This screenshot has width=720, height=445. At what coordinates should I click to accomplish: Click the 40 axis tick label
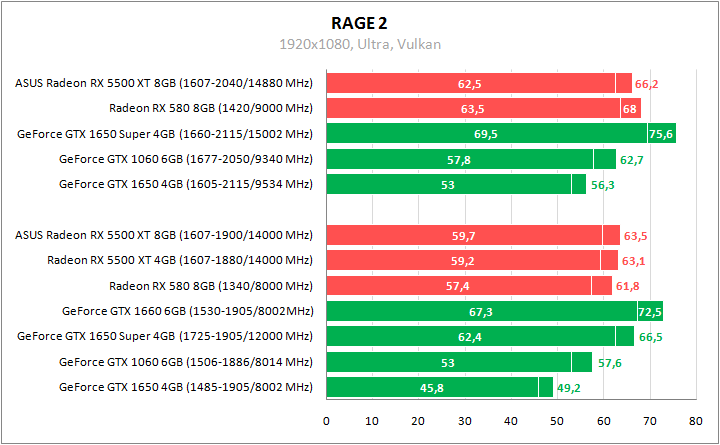(x=511, y=421)
